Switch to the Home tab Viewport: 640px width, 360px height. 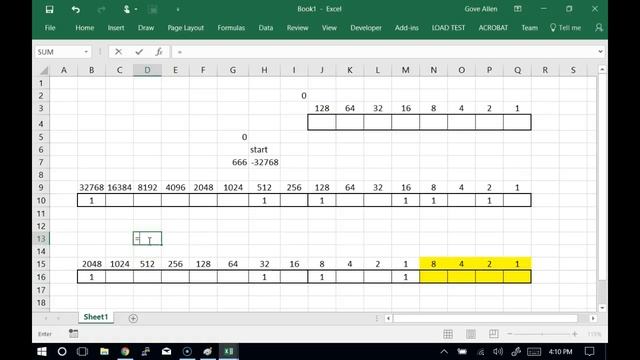[x=84, y=28]
